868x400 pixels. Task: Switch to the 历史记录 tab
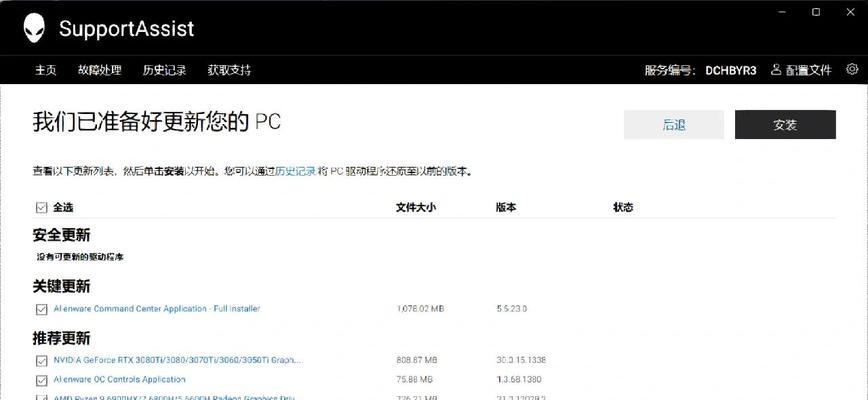(164, 70)
